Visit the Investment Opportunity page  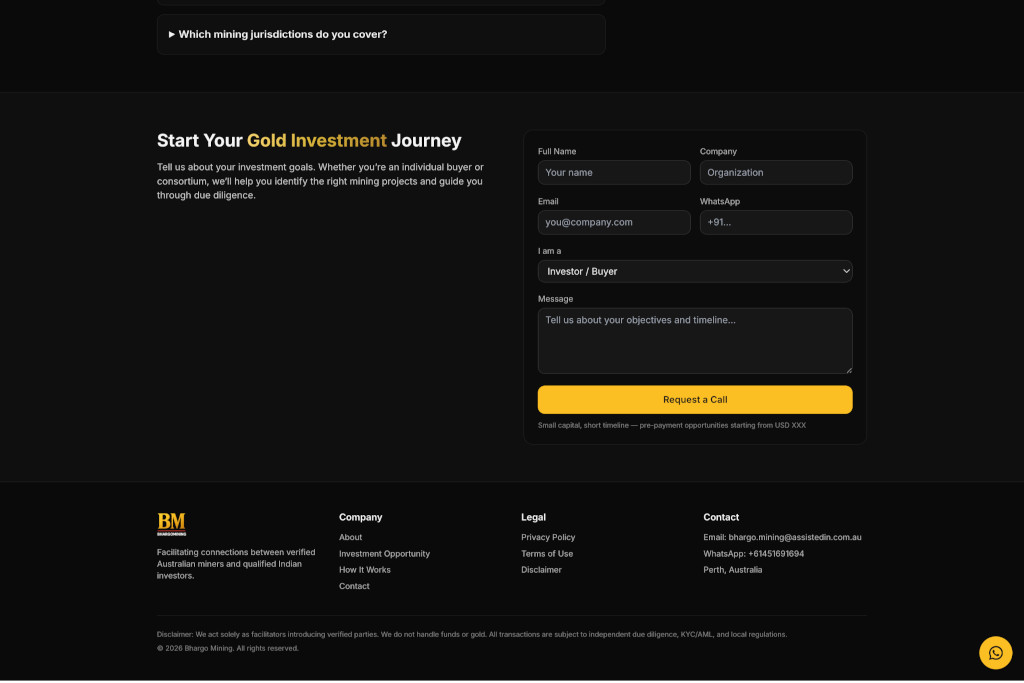tap(384, 553)
